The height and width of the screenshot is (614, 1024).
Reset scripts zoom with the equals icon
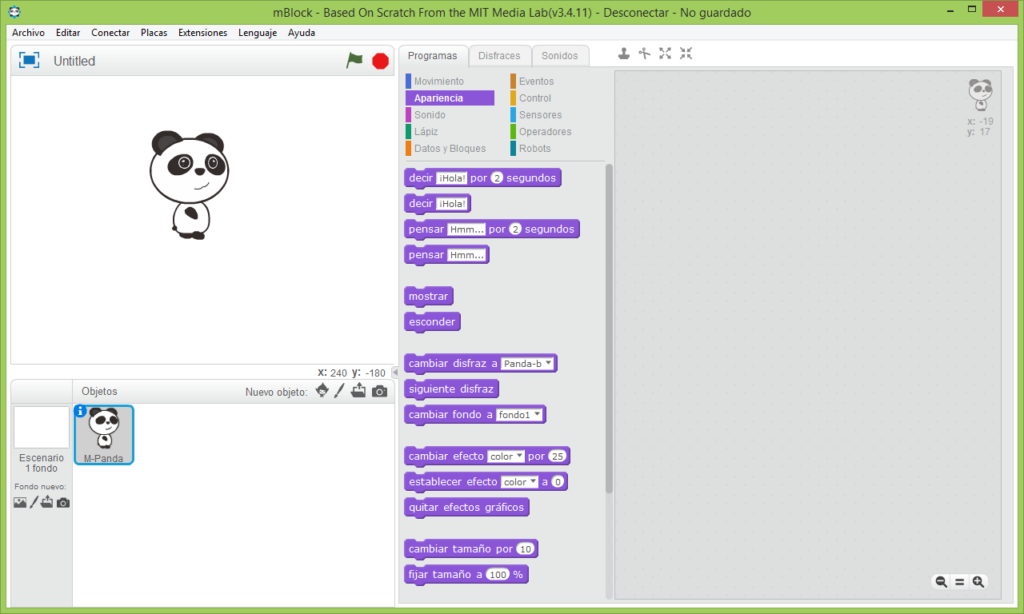tap(960, 582)
